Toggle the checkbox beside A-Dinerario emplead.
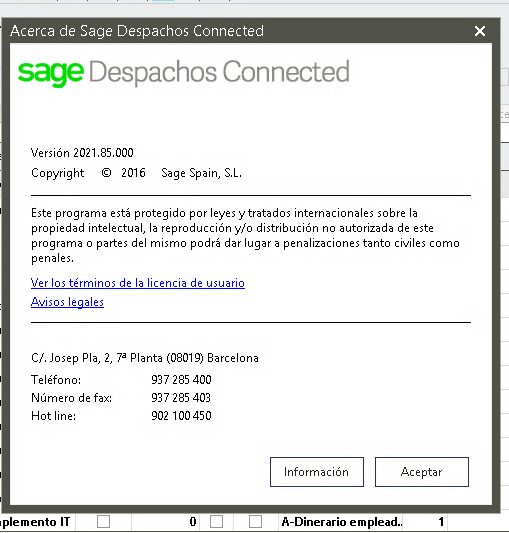 [x=255, y=521]
